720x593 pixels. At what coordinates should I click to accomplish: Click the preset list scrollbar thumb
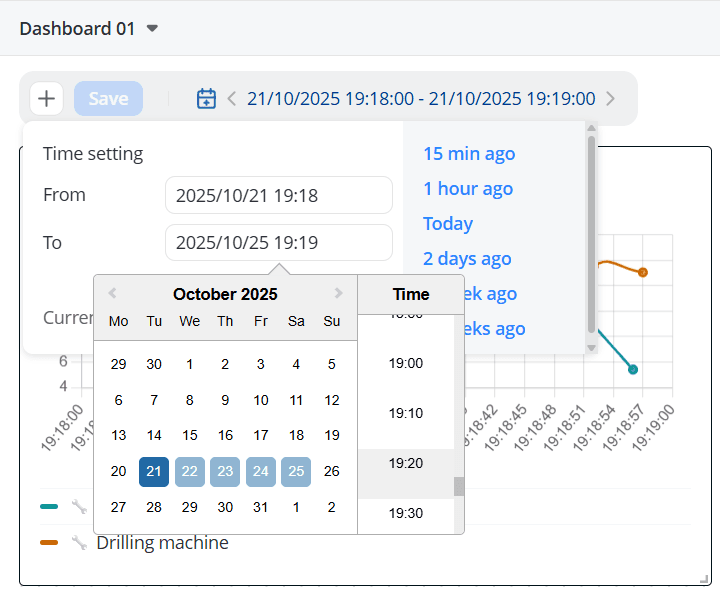click(591, 234)
